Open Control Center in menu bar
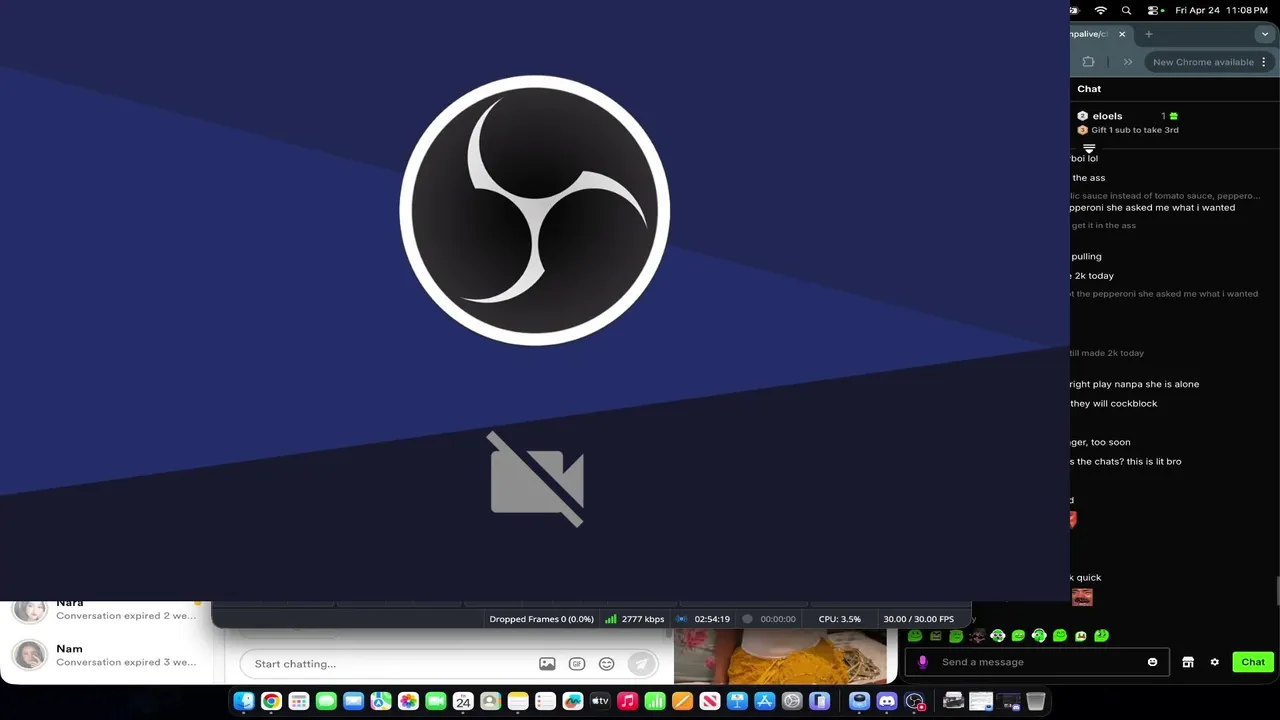The width and height of the screenshot is (1280, 720). tap(1153, 10)
